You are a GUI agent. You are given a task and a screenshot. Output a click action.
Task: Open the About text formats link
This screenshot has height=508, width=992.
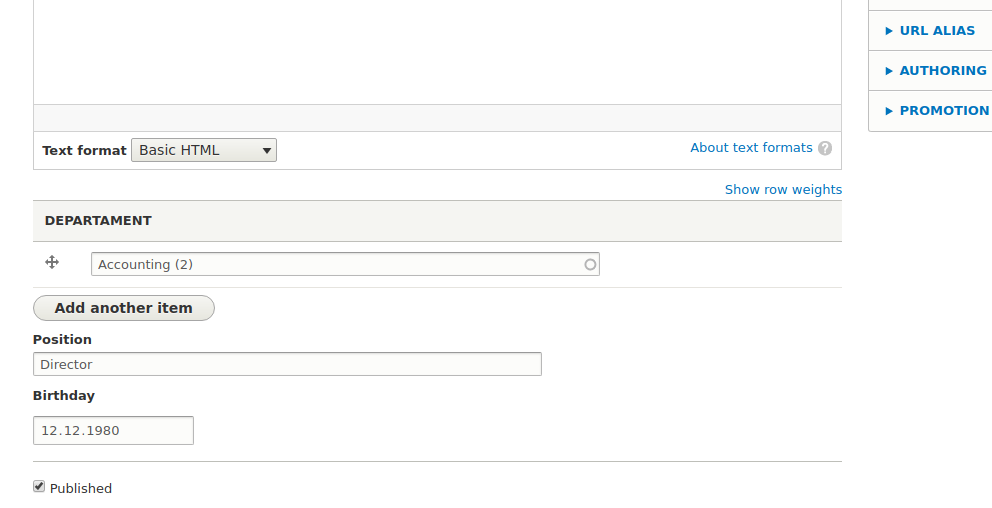point(751,148)
